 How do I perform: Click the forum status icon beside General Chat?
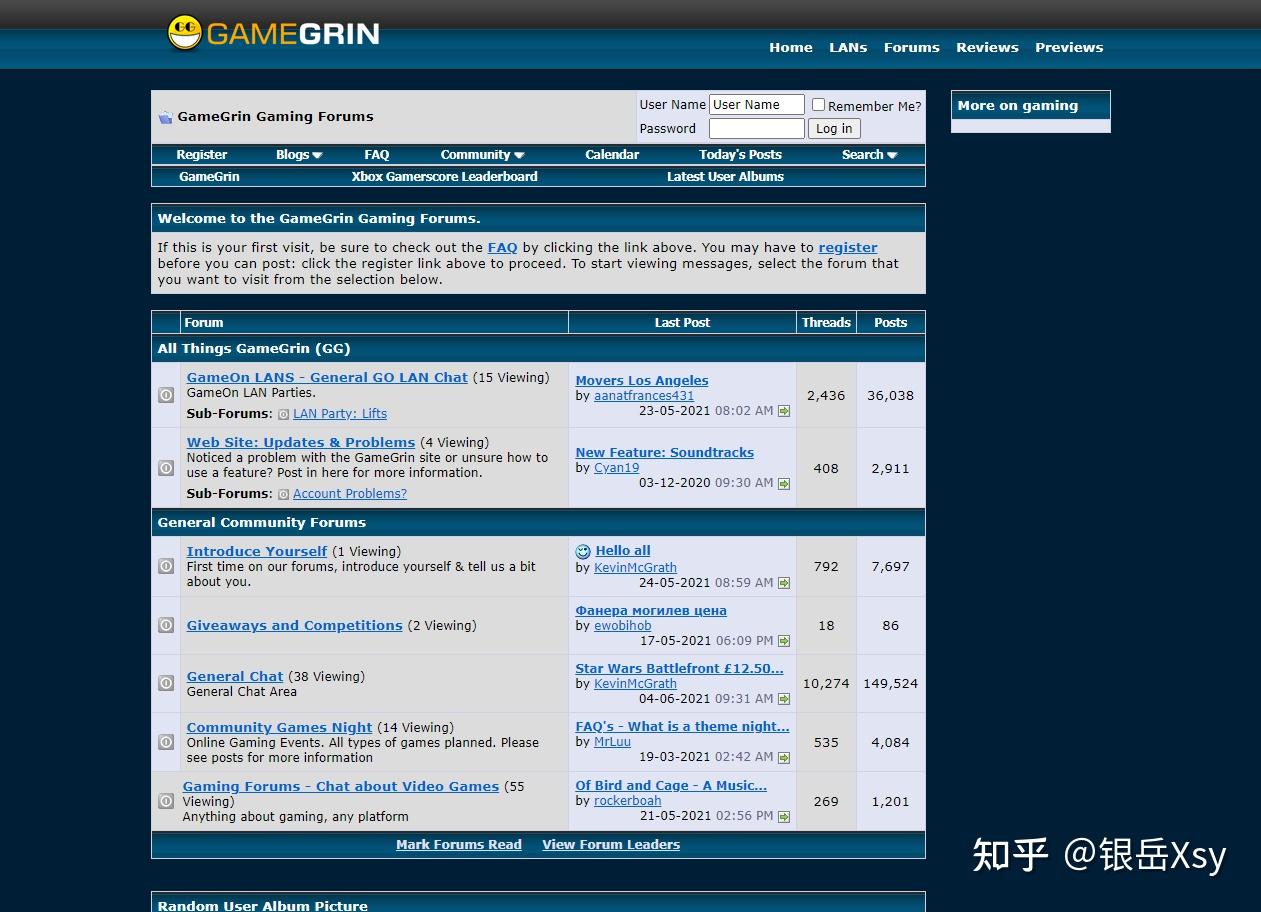pyautogui.click(x=166, y=683)
